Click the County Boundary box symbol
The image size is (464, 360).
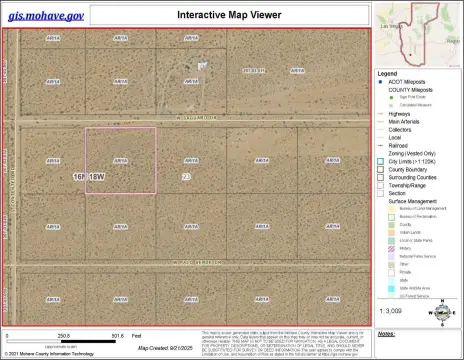click(x=380, y=169)
